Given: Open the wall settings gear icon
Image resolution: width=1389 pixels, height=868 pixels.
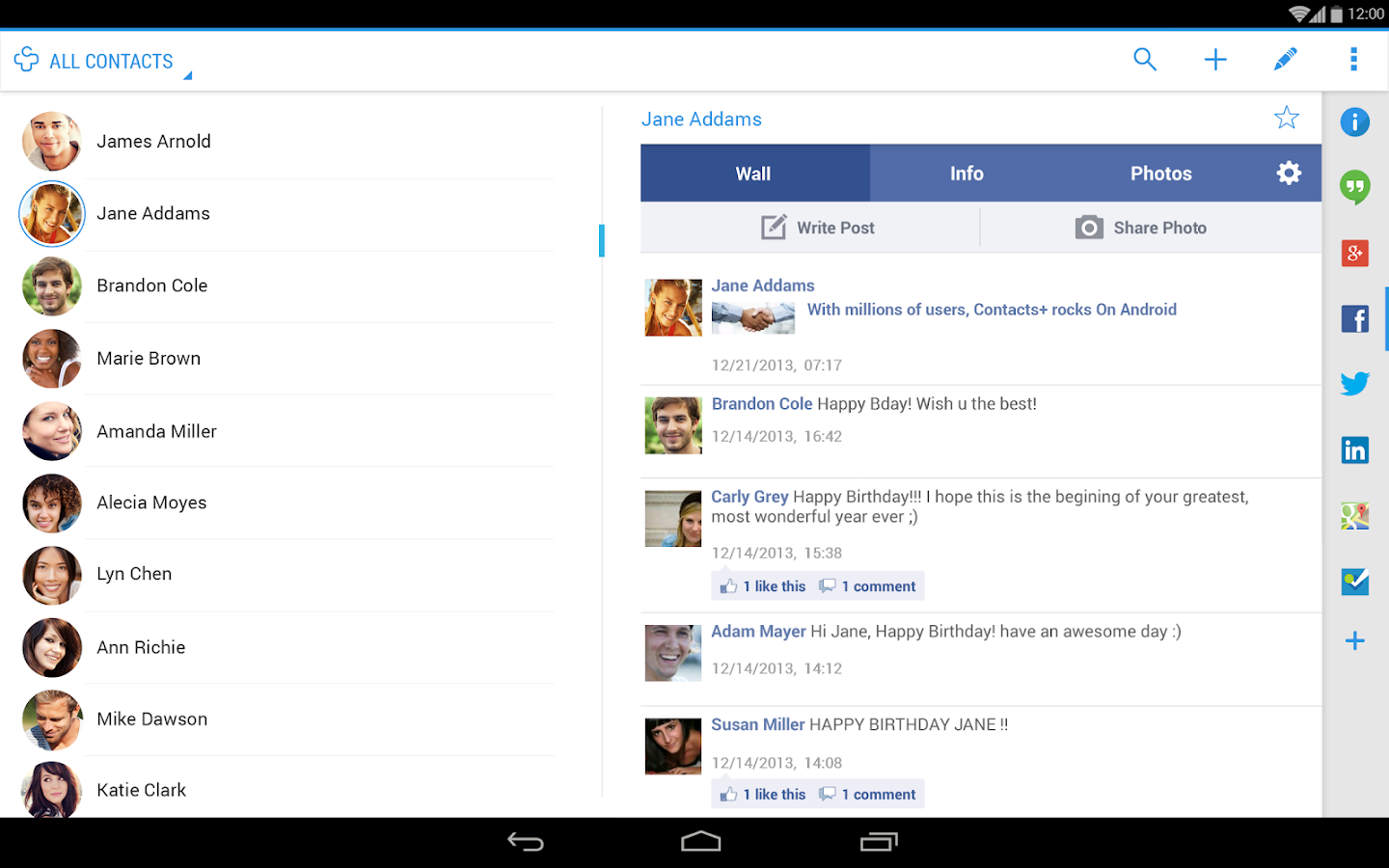Looking at the screenshot, I should click(x=1289, y=173).
